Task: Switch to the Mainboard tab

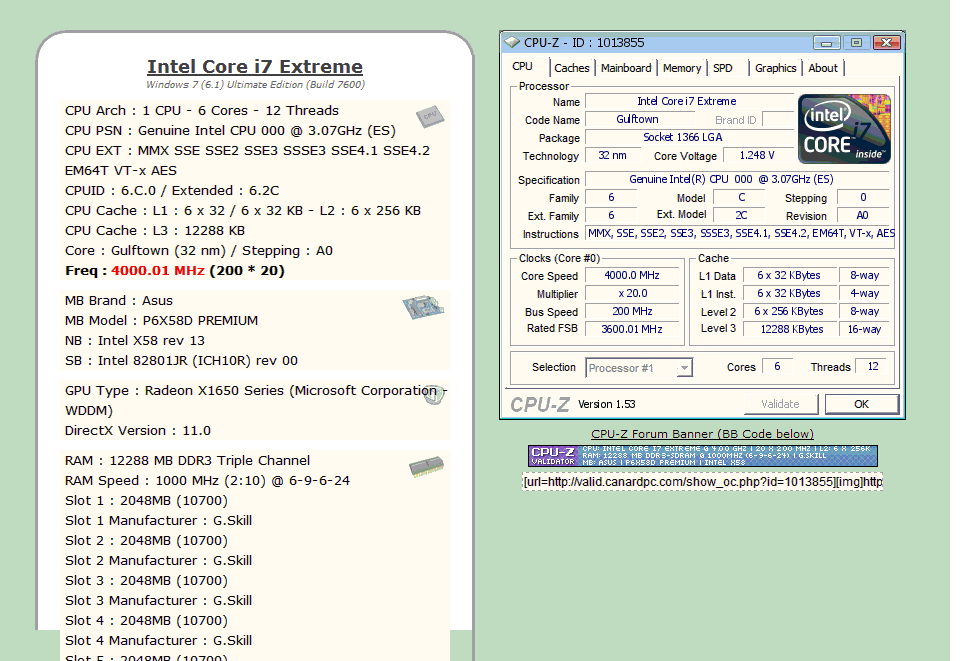Action: click(x=626, y=68)
